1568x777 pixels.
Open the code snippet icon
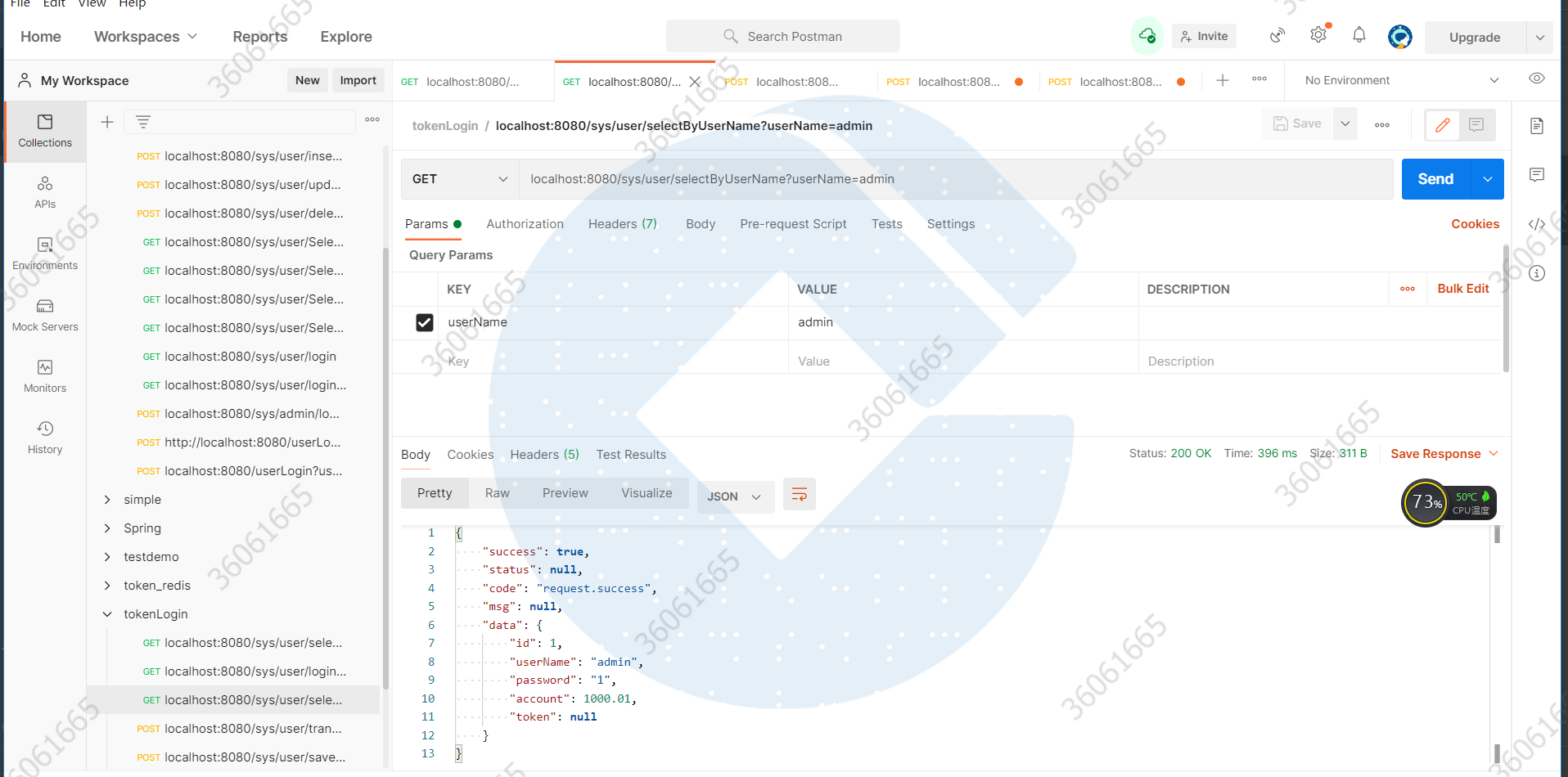coord(1537,224)
